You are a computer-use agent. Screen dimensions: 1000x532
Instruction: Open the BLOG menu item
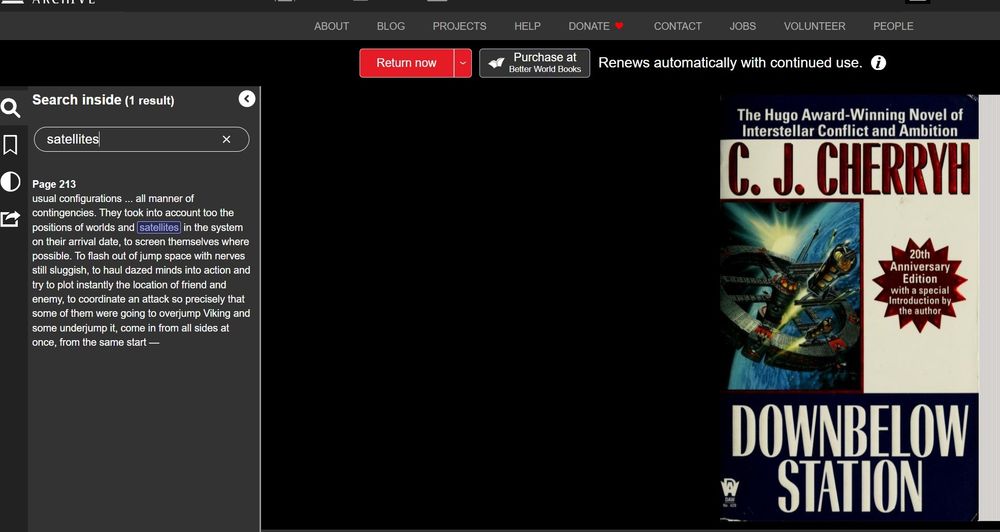391,26
